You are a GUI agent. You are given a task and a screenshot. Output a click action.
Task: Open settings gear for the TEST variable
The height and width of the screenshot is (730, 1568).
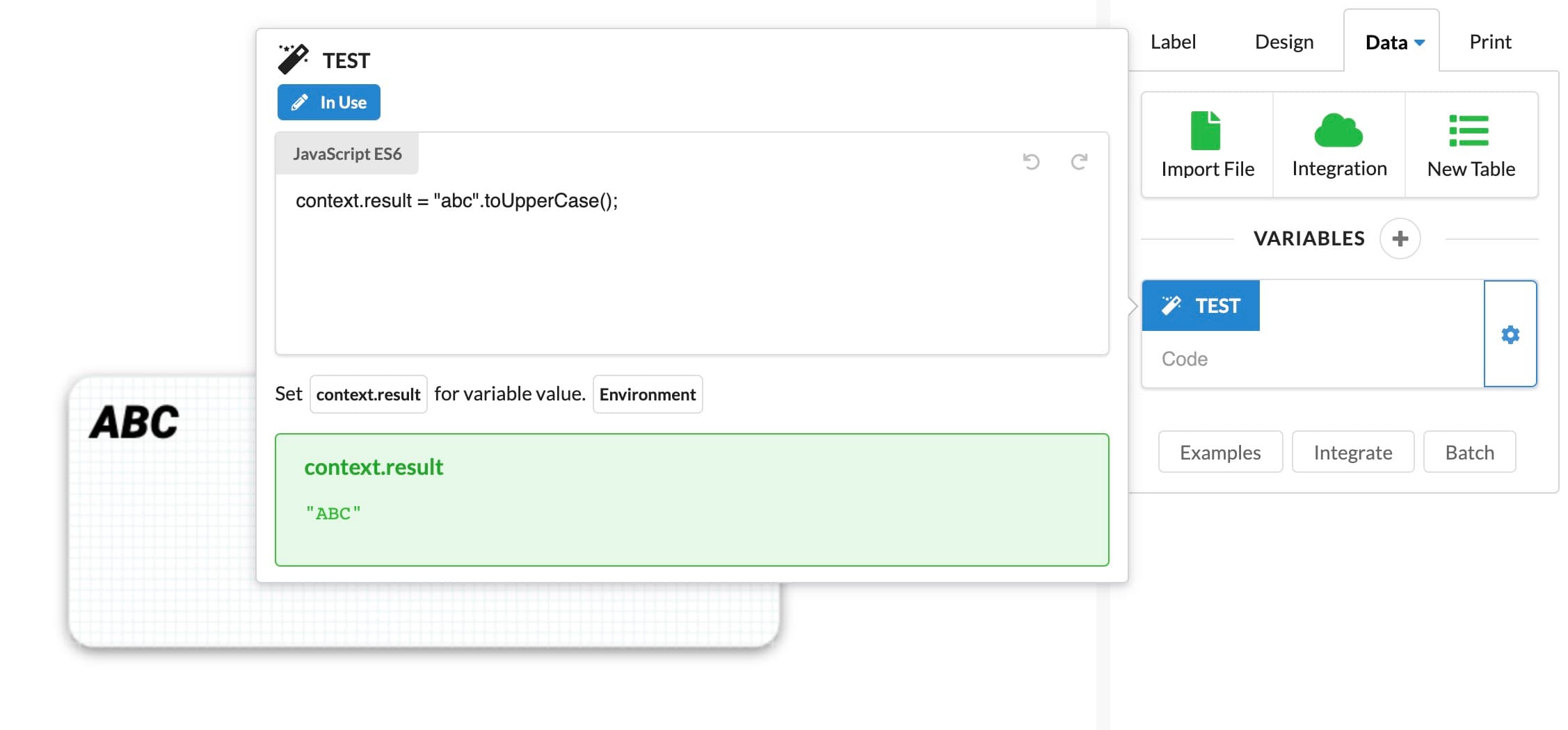(1510, 334)
